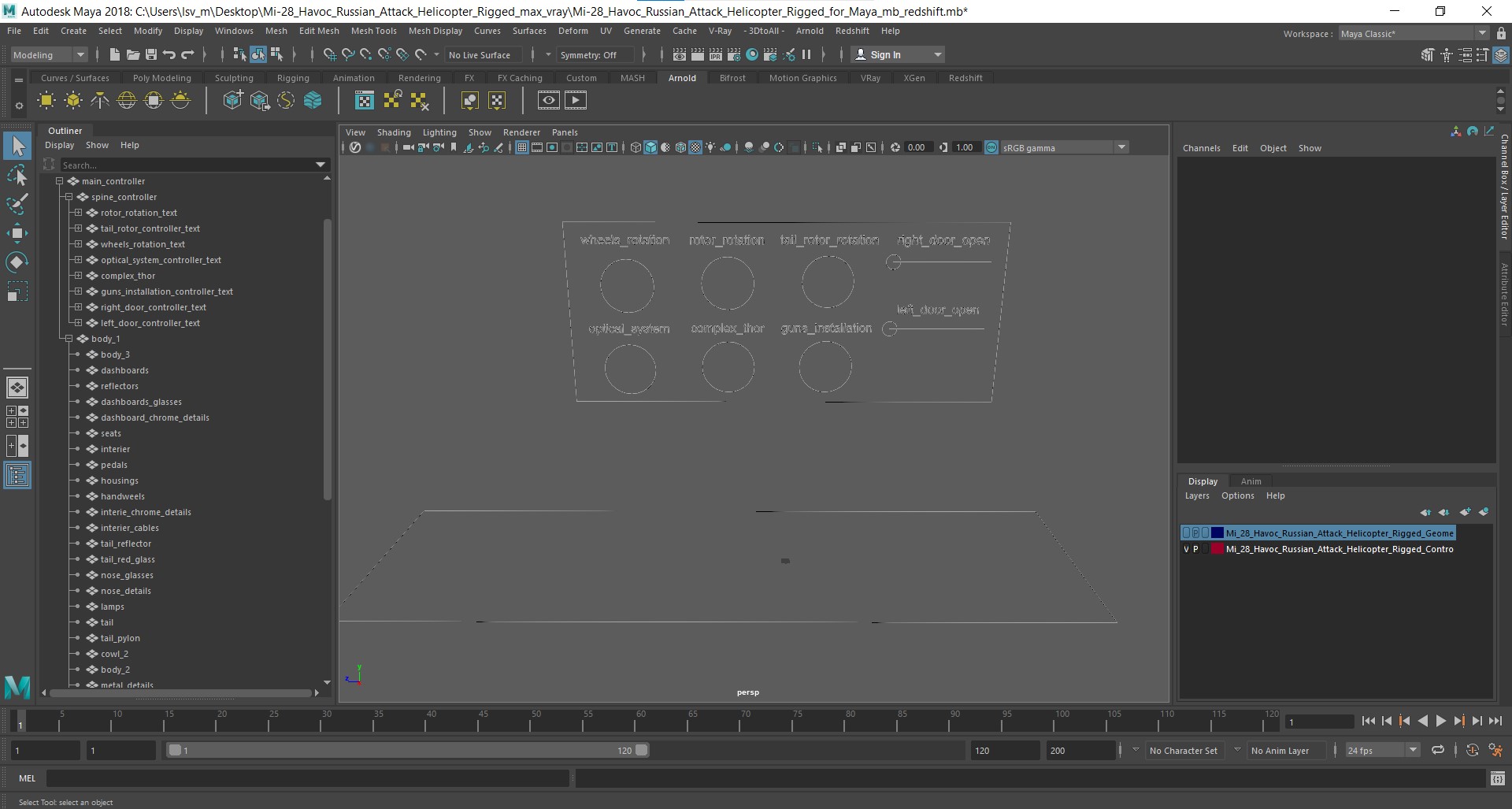Open the Mesh Tools menu

click(373, 31)
